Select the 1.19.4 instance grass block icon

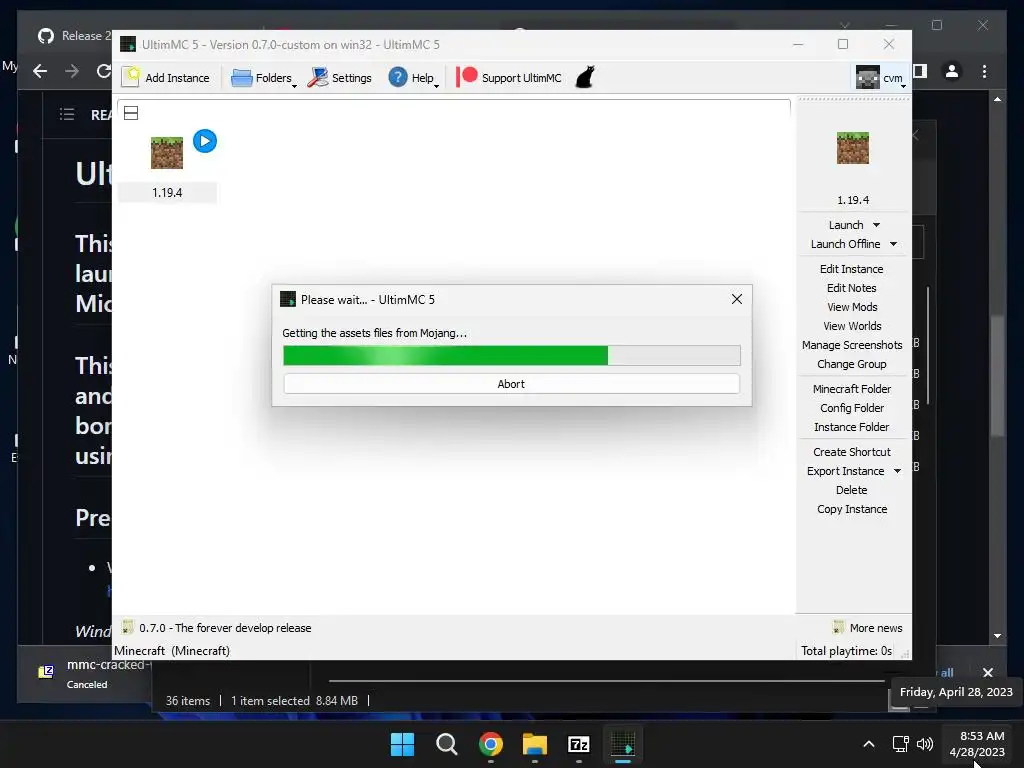pos(167,153)
